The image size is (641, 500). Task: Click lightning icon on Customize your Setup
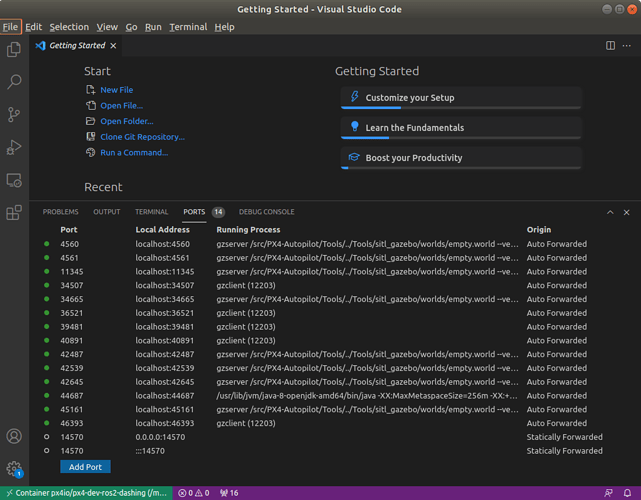click(x=354, y=97)
